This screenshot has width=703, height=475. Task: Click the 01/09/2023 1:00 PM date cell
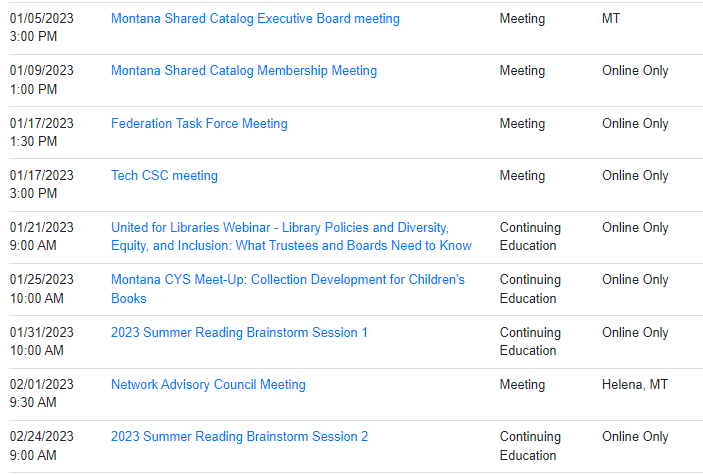click(x=42, y=80)
